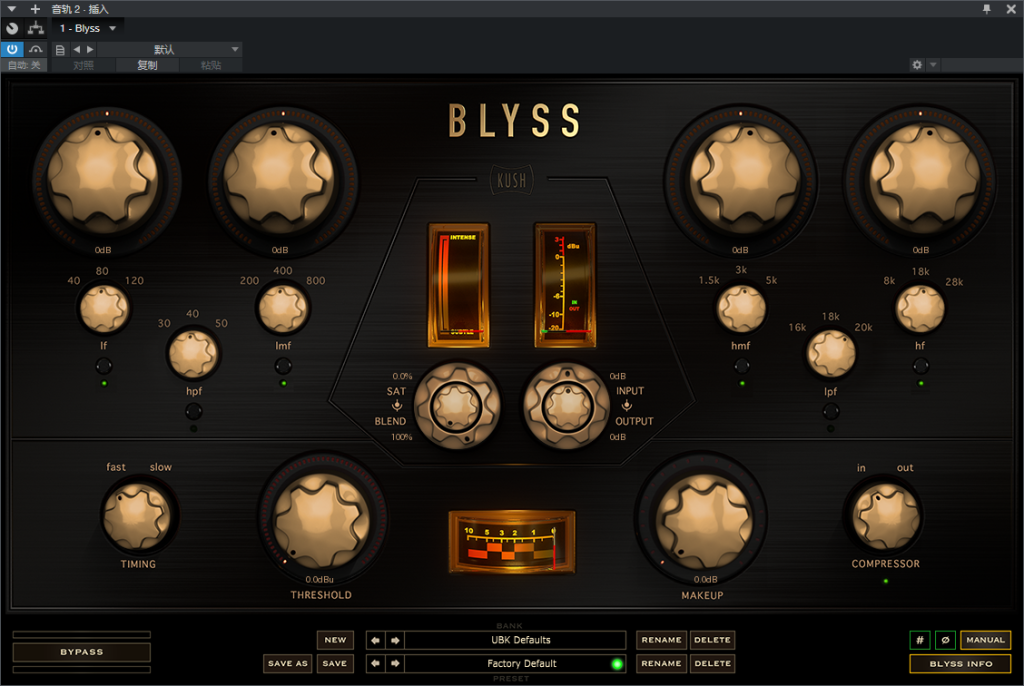This screenshot has height=686, width=1024.
Task: Click the hpf frequency knob (30-50)
Action: tap(193, 353)
